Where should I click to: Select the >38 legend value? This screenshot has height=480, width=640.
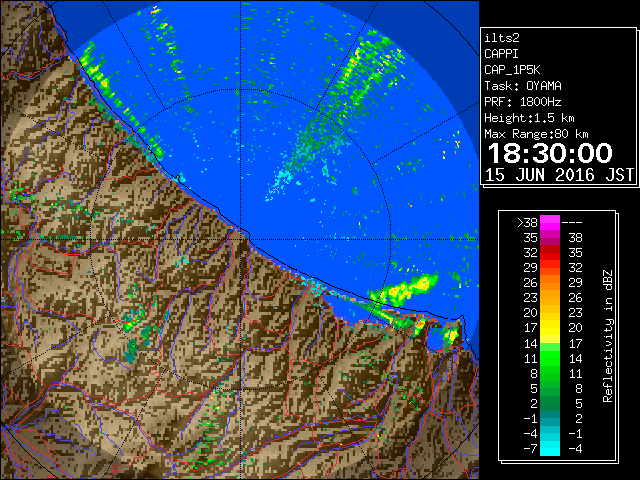point(527,223)
